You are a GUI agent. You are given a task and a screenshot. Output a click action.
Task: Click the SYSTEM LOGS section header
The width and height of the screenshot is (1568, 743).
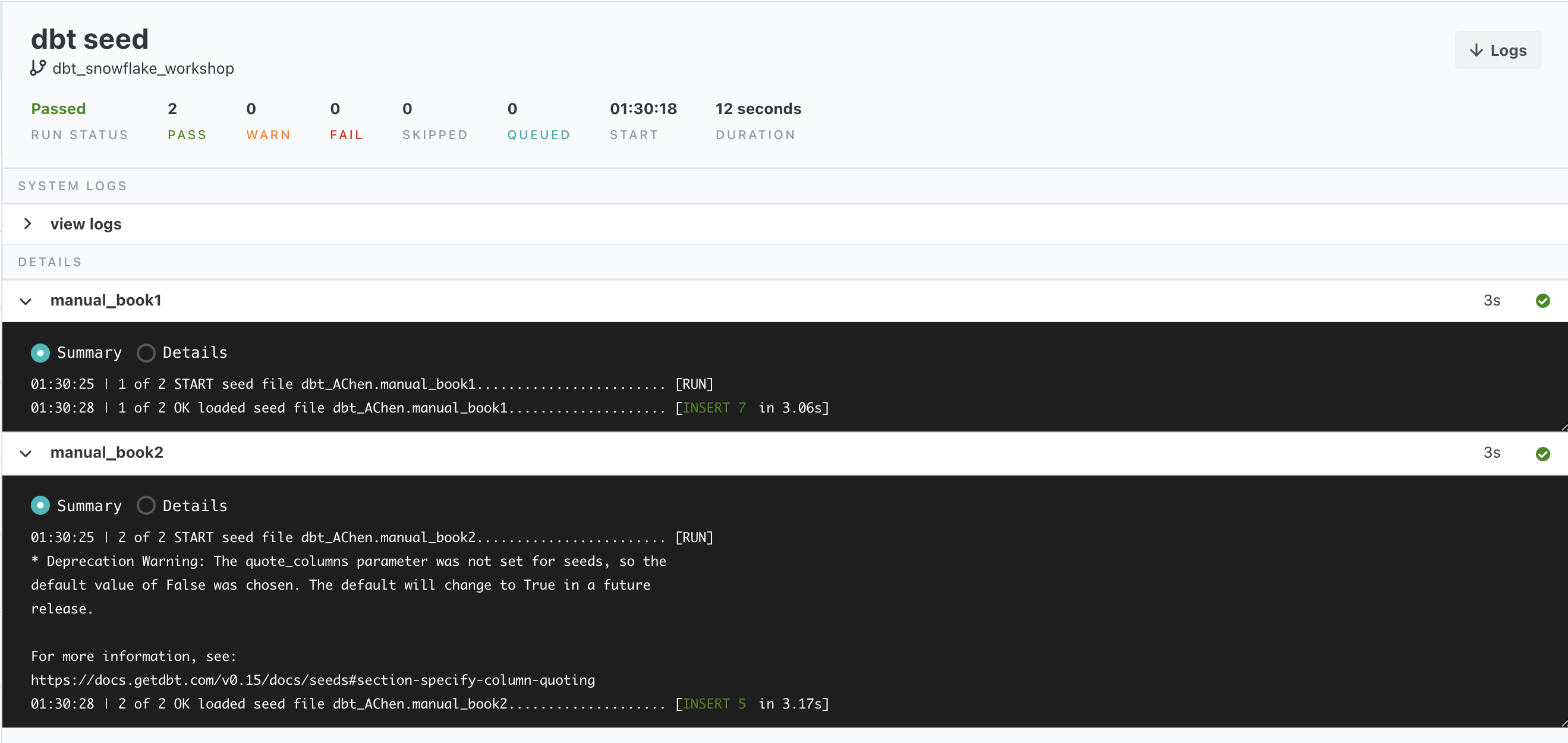coord(73,185)
